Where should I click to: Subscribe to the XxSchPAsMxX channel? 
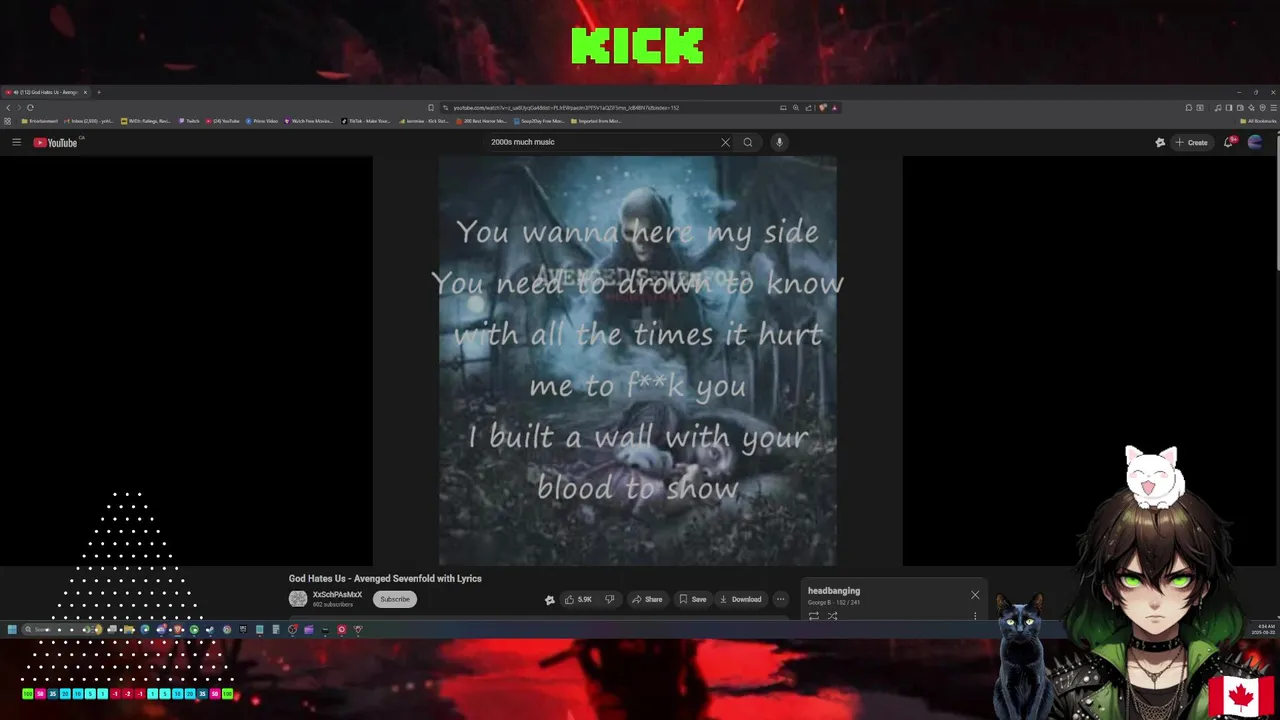click(x=395, y=599)
